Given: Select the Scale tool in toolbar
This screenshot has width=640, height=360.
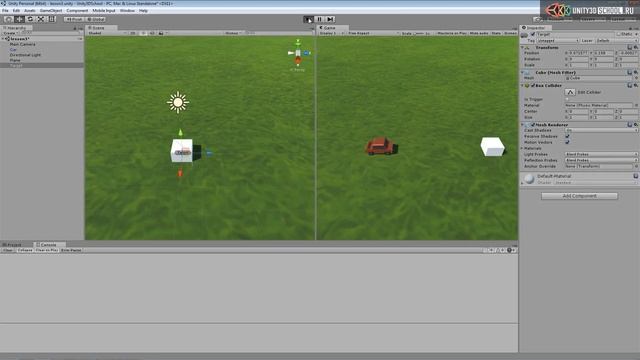Looking at the screenshot, I should 41,19.
